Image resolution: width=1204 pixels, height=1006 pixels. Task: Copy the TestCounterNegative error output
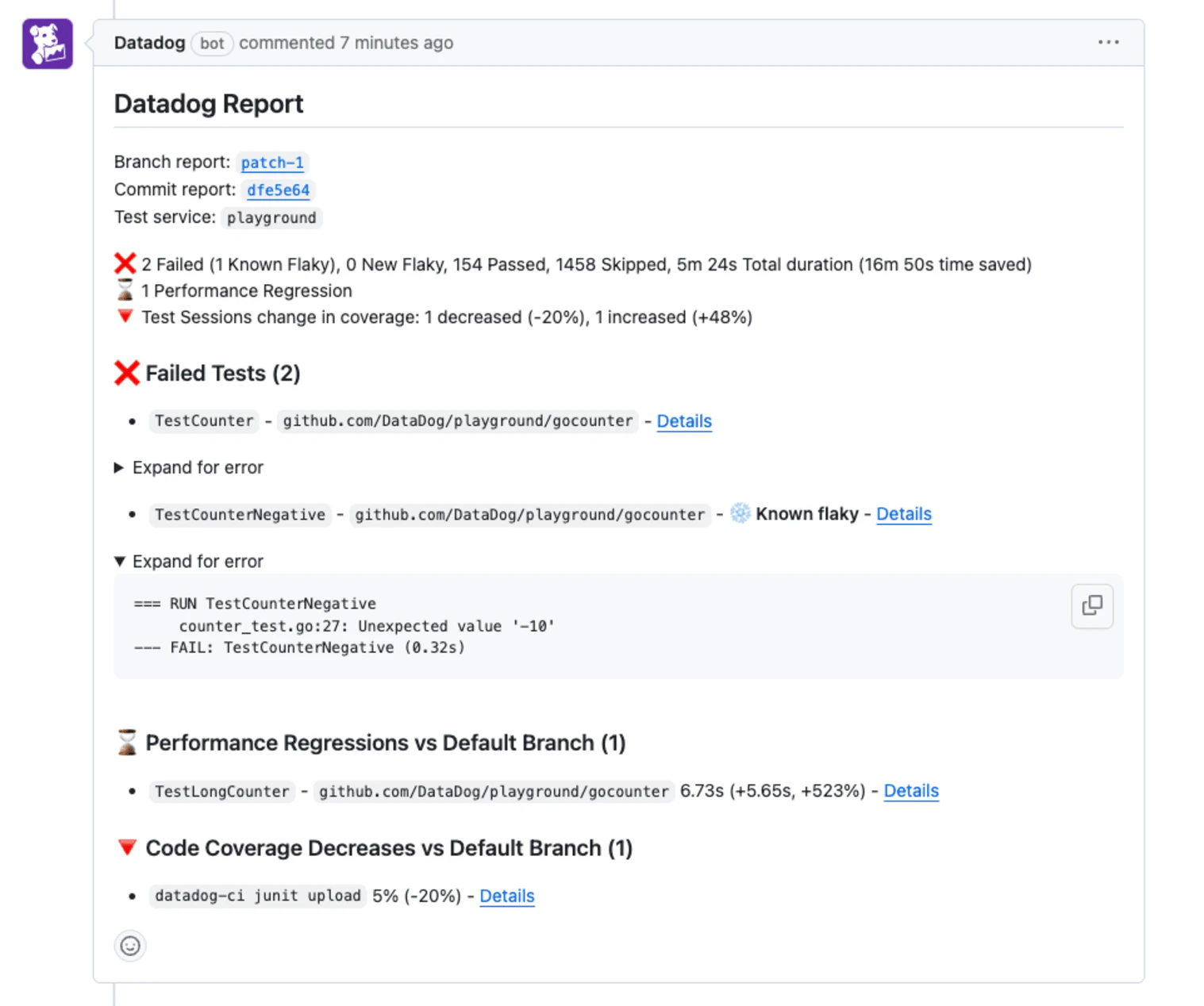pos(1092,606)
